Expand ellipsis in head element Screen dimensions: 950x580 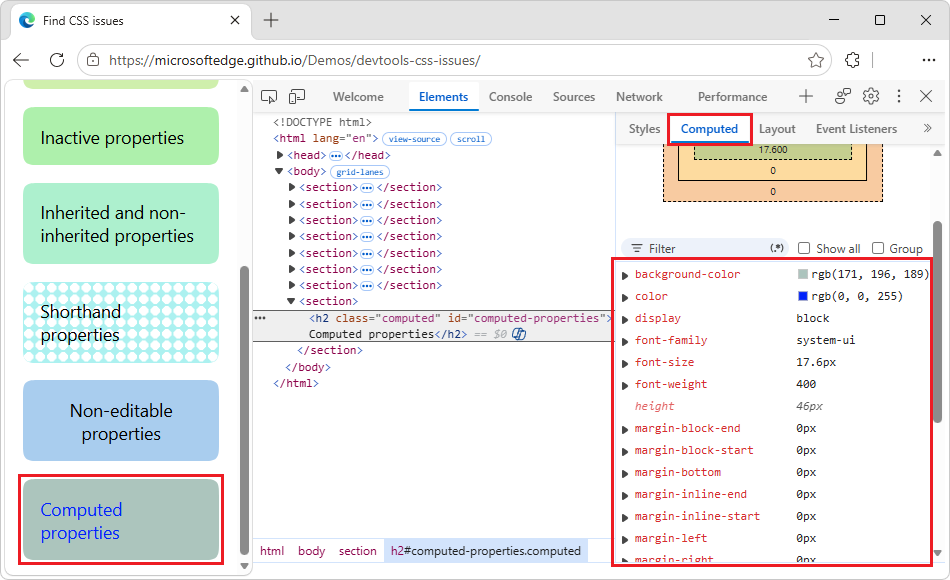(x=336, y=156)
